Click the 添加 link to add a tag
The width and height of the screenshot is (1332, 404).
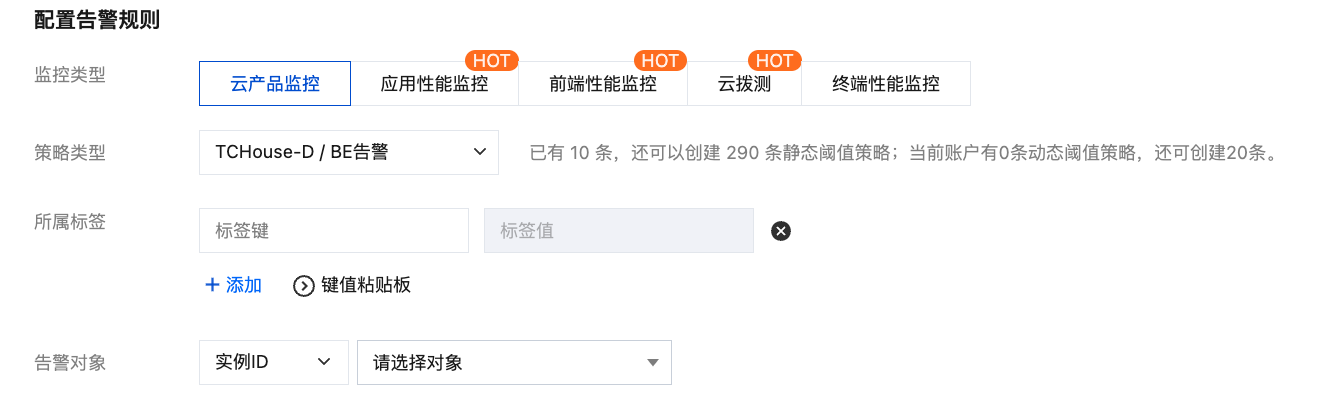coord(244,285)
